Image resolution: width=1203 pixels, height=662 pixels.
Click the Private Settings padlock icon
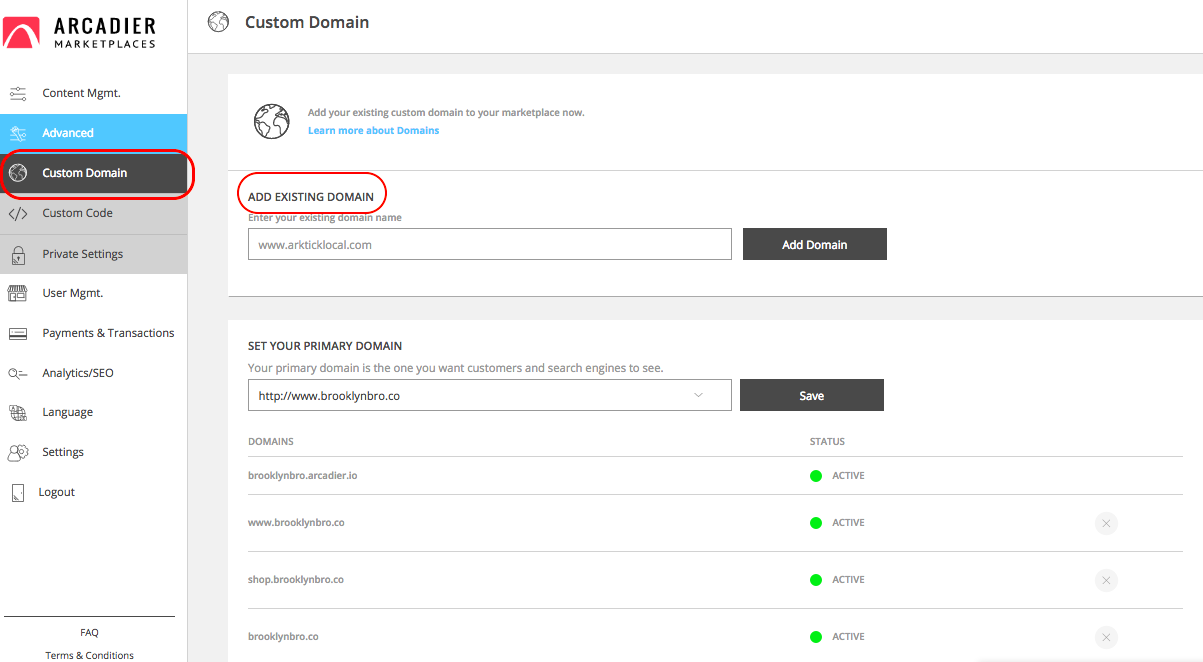pyautogui.click(x=18, y=254)
